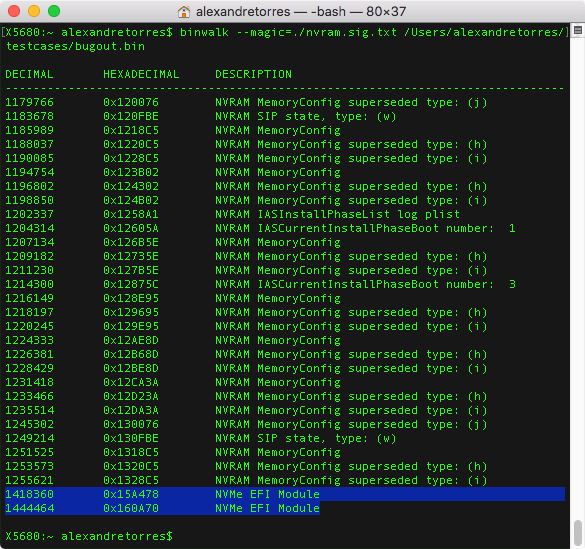Click the hex value 0x124302
Image resolution: width=585 pixels, height=549 pixels.
131,186
